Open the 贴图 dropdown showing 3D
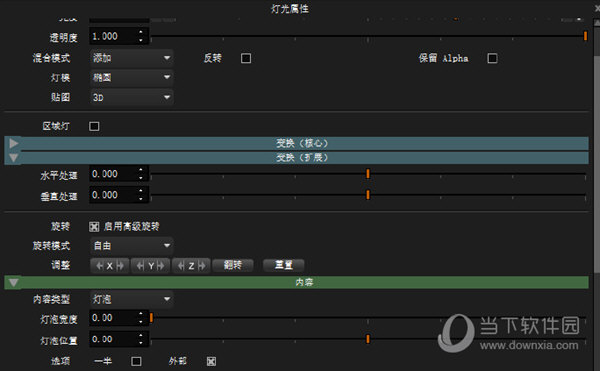The height and width of the screenshot is (371, 600). [x=131, y=98]
